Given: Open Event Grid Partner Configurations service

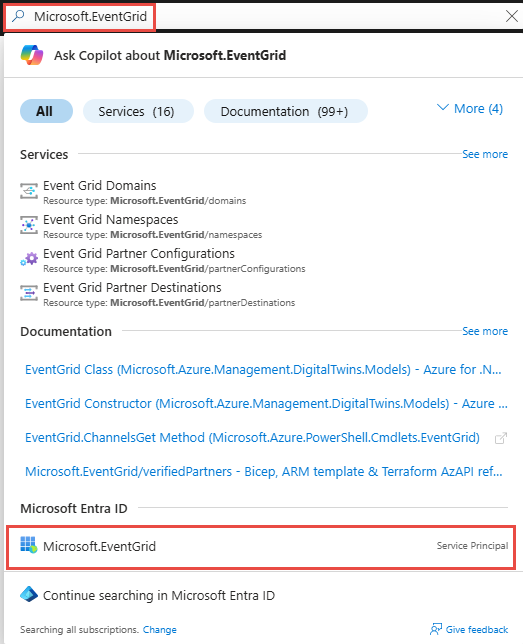Looking at the screenshot, I should point(139,254).
